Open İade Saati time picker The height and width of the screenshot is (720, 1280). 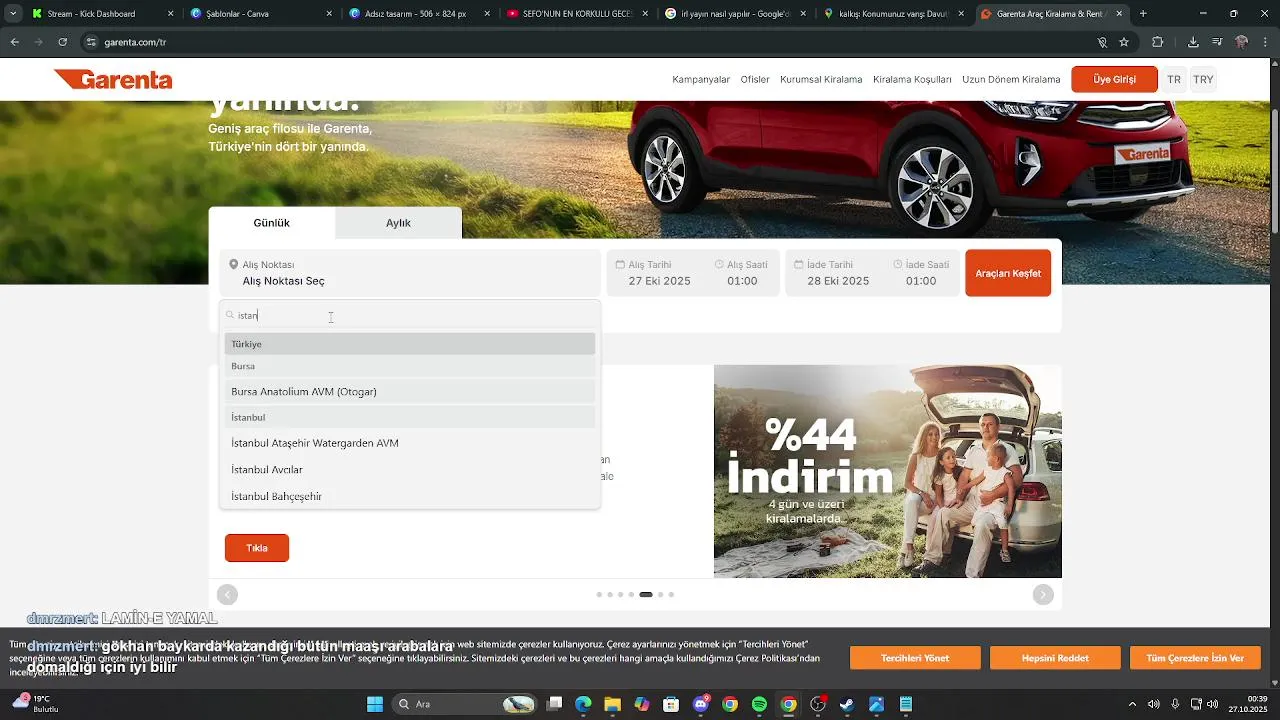tap(921, 281)
